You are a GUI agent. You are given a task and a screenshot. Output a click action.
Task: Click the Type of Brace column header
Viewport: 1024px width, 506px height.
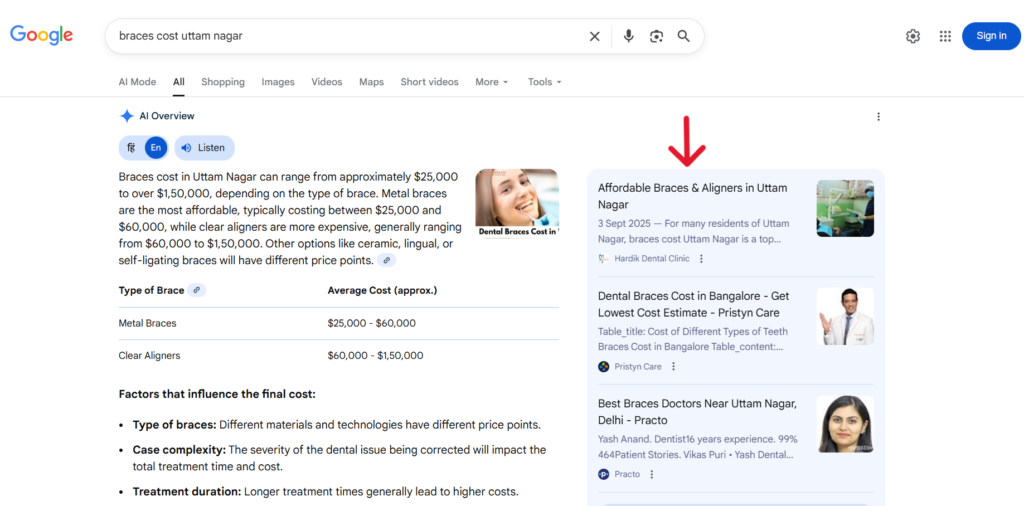click(x=152, y=291)
